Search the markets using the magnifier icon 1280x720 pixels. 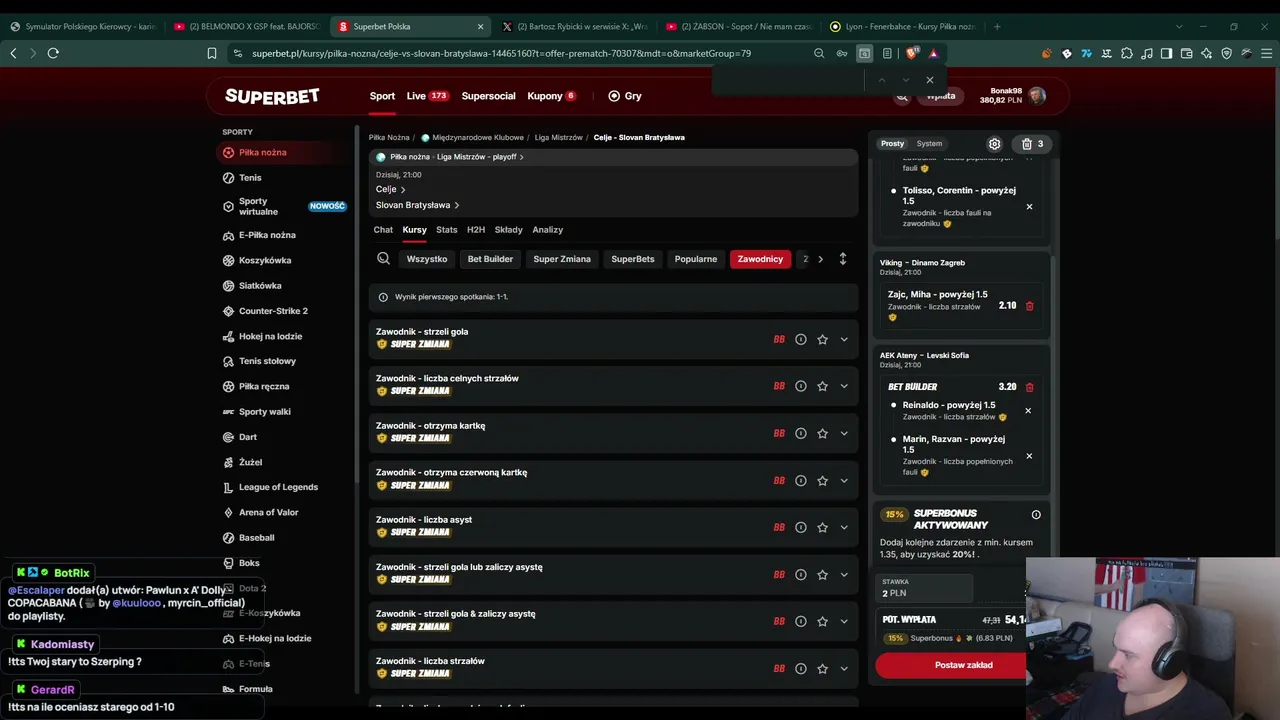click(383, 259)
